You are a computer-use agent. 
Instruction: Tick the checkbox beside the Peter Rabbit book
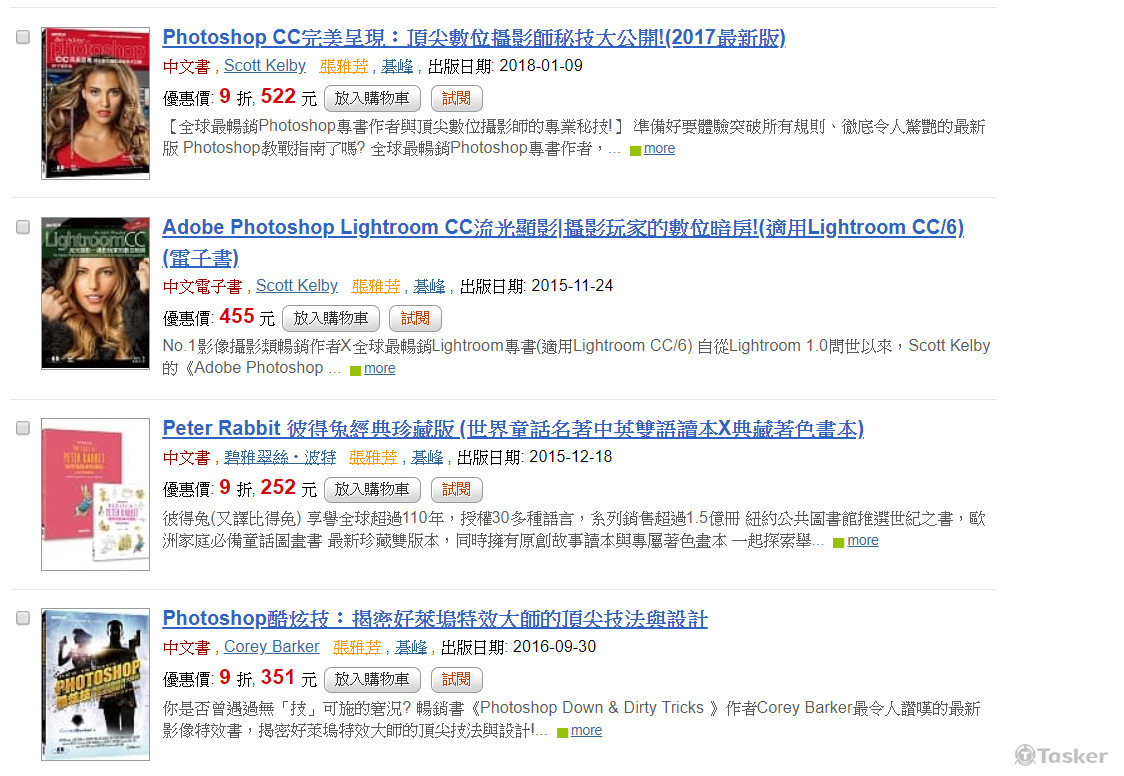pyautogui.click(x=23, y=428)
